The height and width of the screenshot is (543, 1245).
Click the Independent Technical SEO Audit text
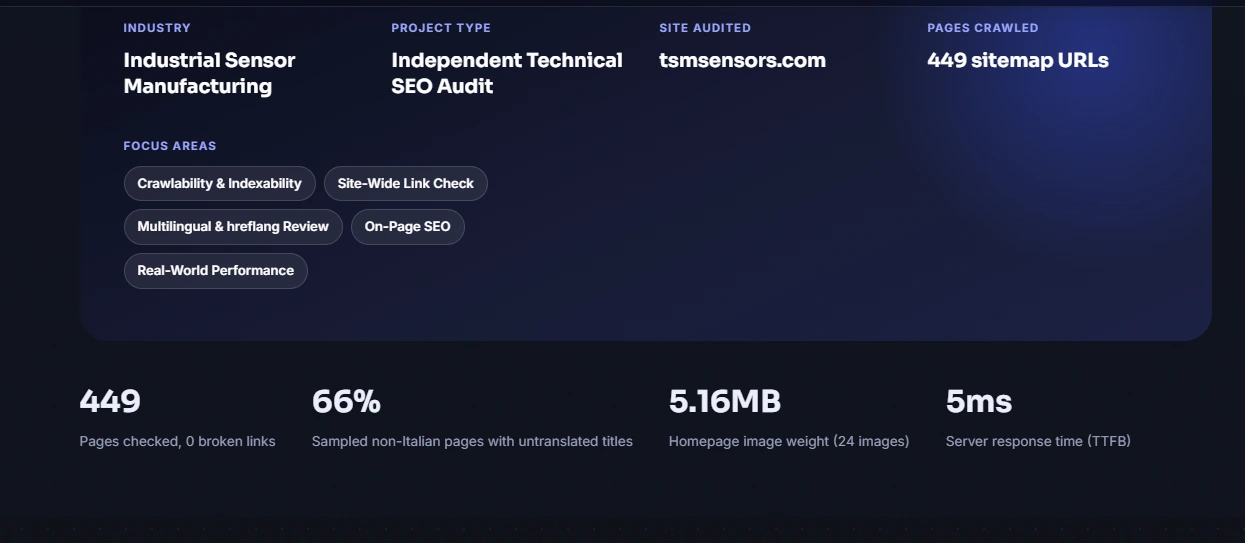point(507,73)
